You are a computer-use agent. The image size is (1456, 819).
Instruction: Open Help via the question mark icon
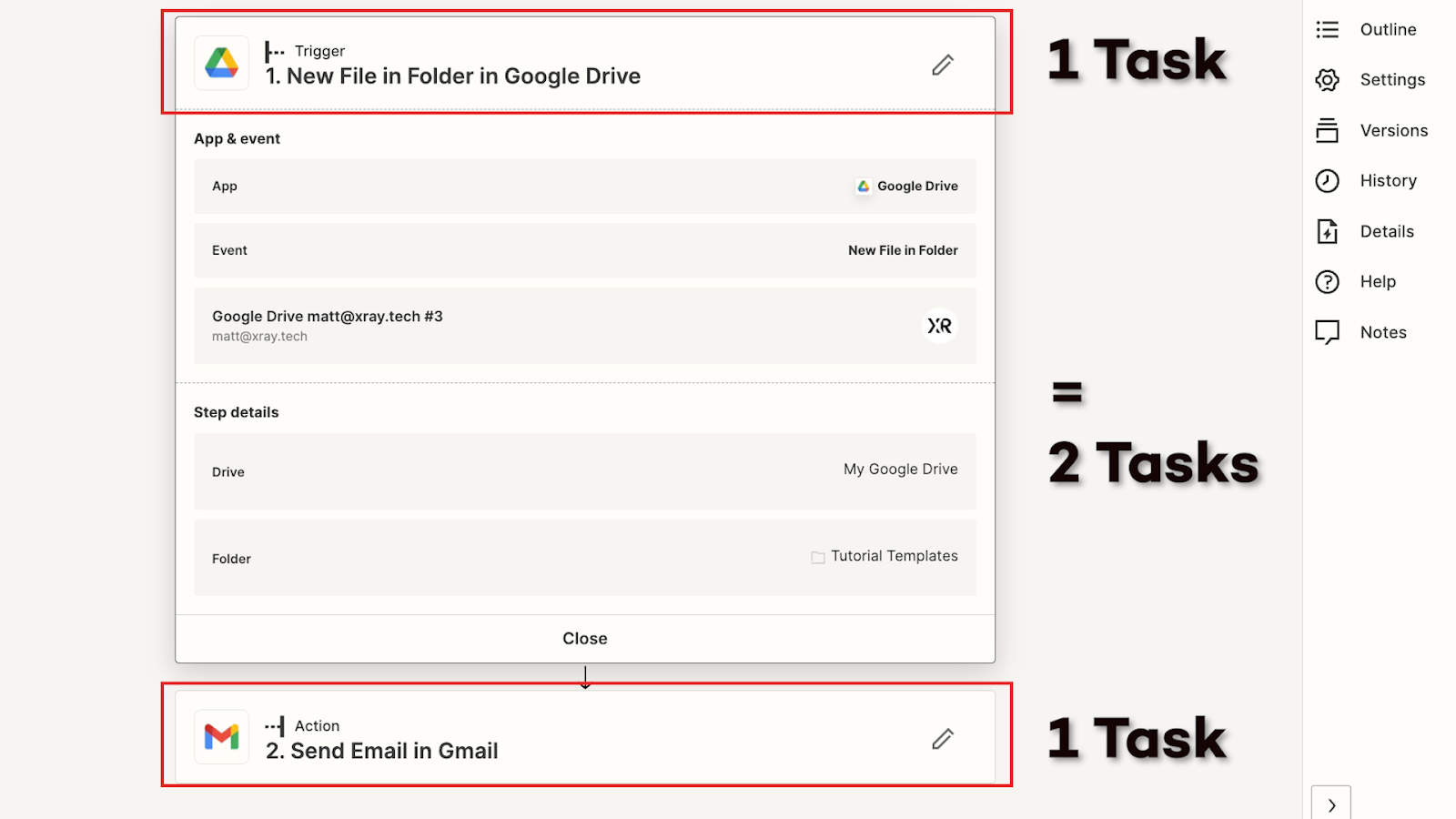tap(1327, 282)
